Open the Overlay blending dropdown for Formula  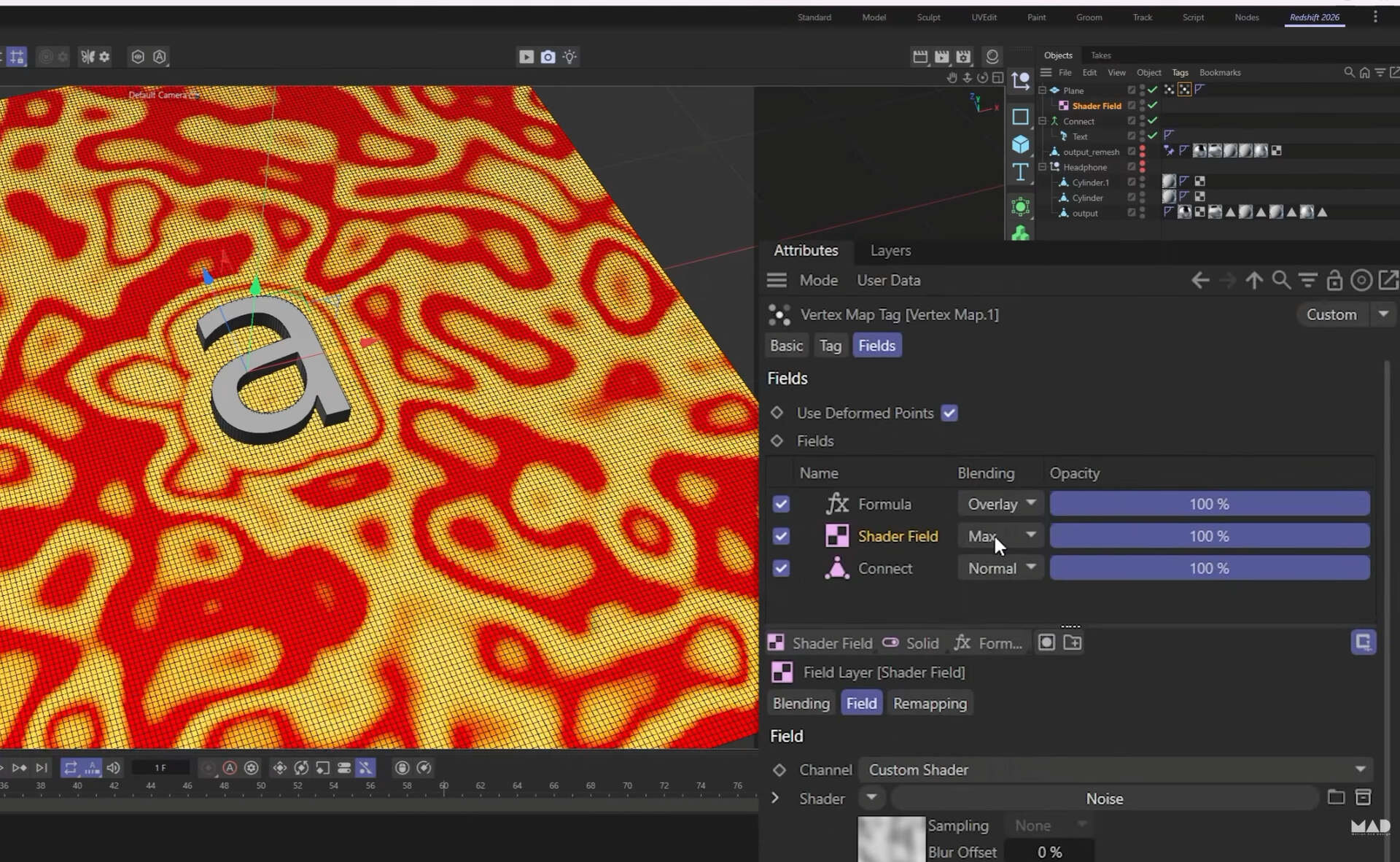(x=1000, y=504)
